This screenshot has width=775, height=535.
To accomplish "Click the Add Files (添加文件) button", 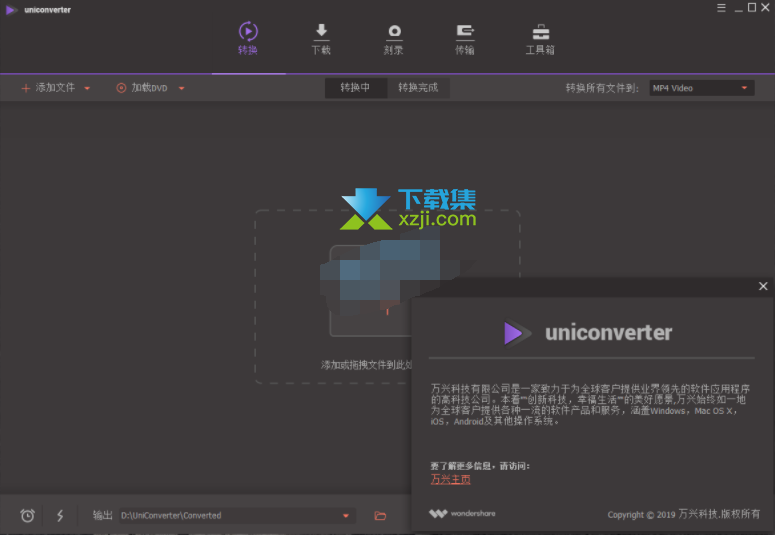I will coord(48,88).
